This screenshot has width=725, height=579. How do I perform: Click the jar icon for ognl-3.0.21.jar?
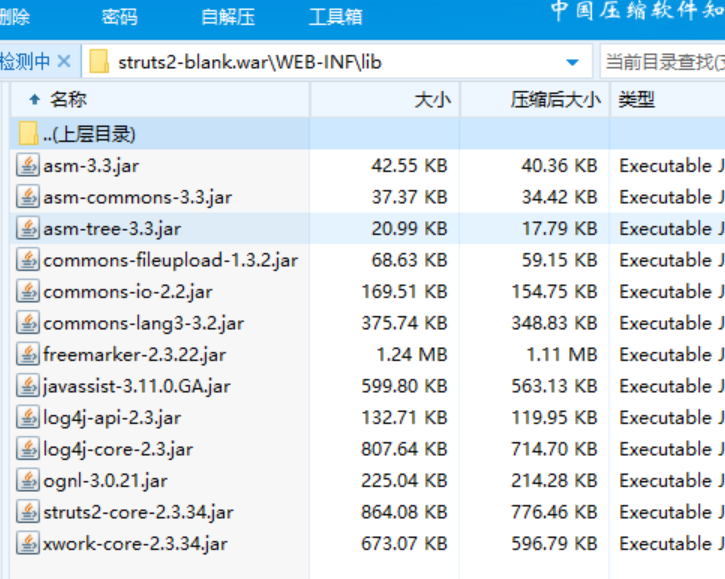click(x=28, y=480)
